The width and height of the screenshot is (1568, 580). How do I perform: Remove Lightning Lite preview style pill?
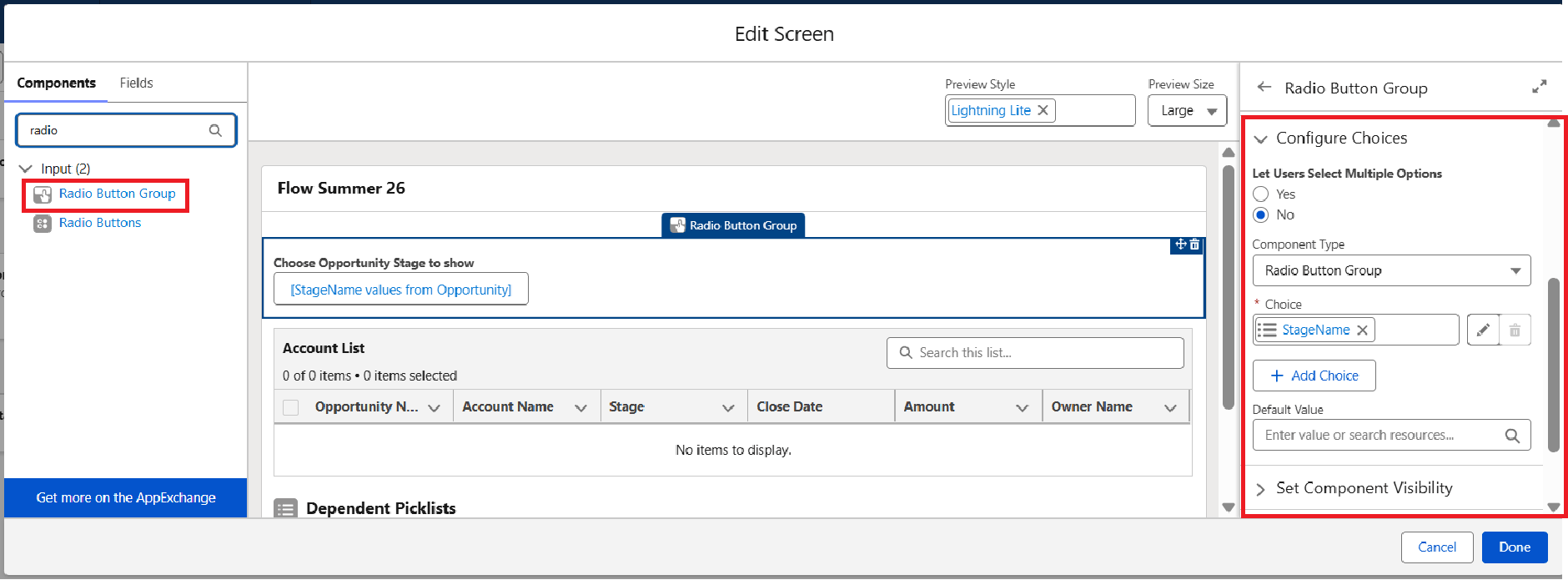tap(1043, 110)
